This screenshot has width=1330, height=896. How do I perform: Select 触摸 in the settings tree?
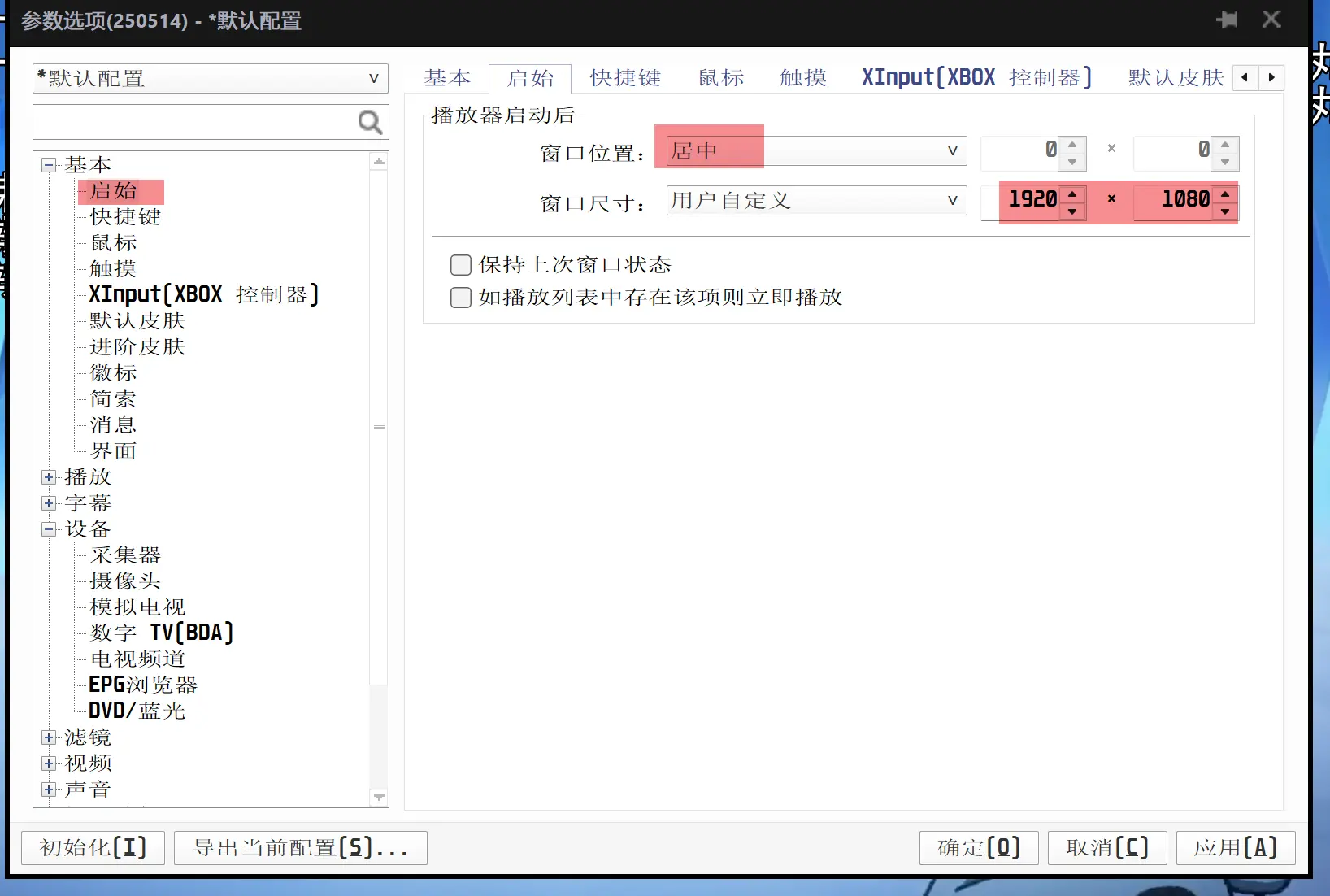point(113,269)
